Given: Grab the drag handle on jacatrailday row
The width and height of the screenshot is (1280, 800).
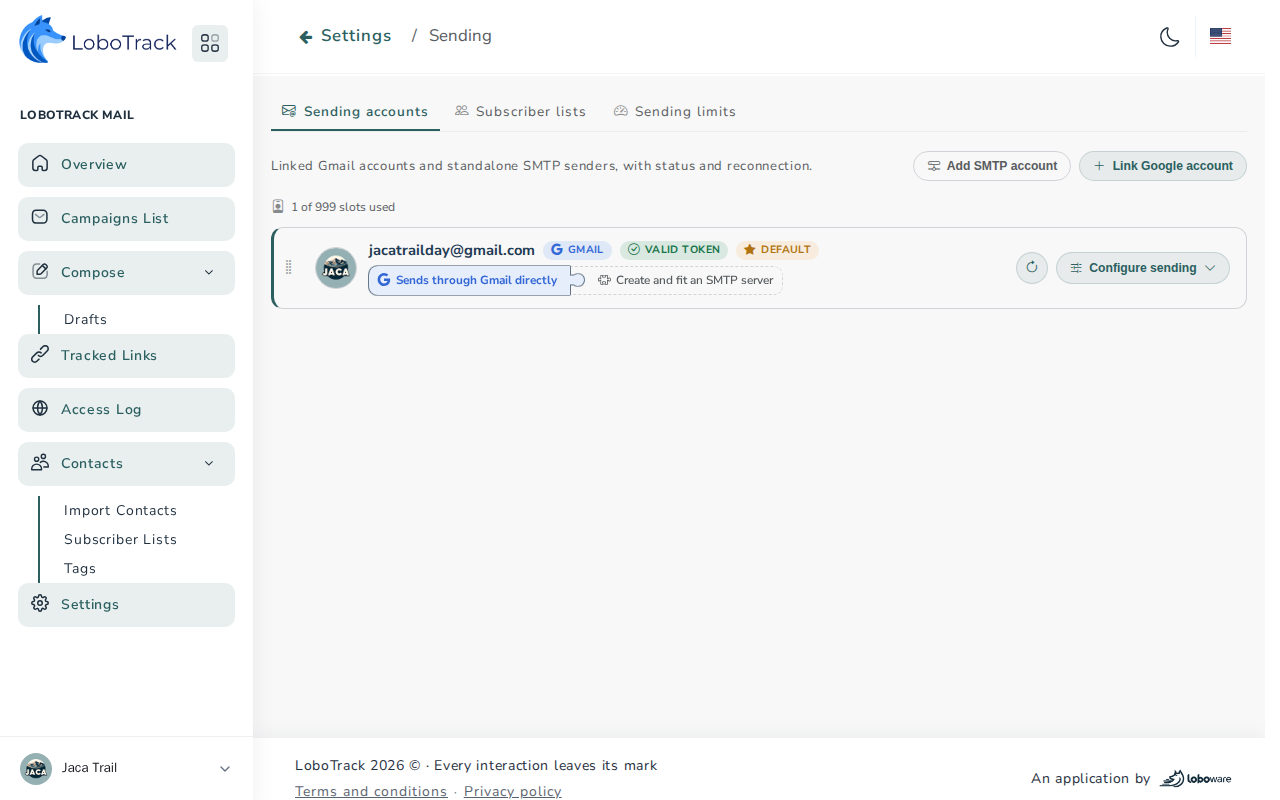Looking at the screenshot, I should point(289,267).
